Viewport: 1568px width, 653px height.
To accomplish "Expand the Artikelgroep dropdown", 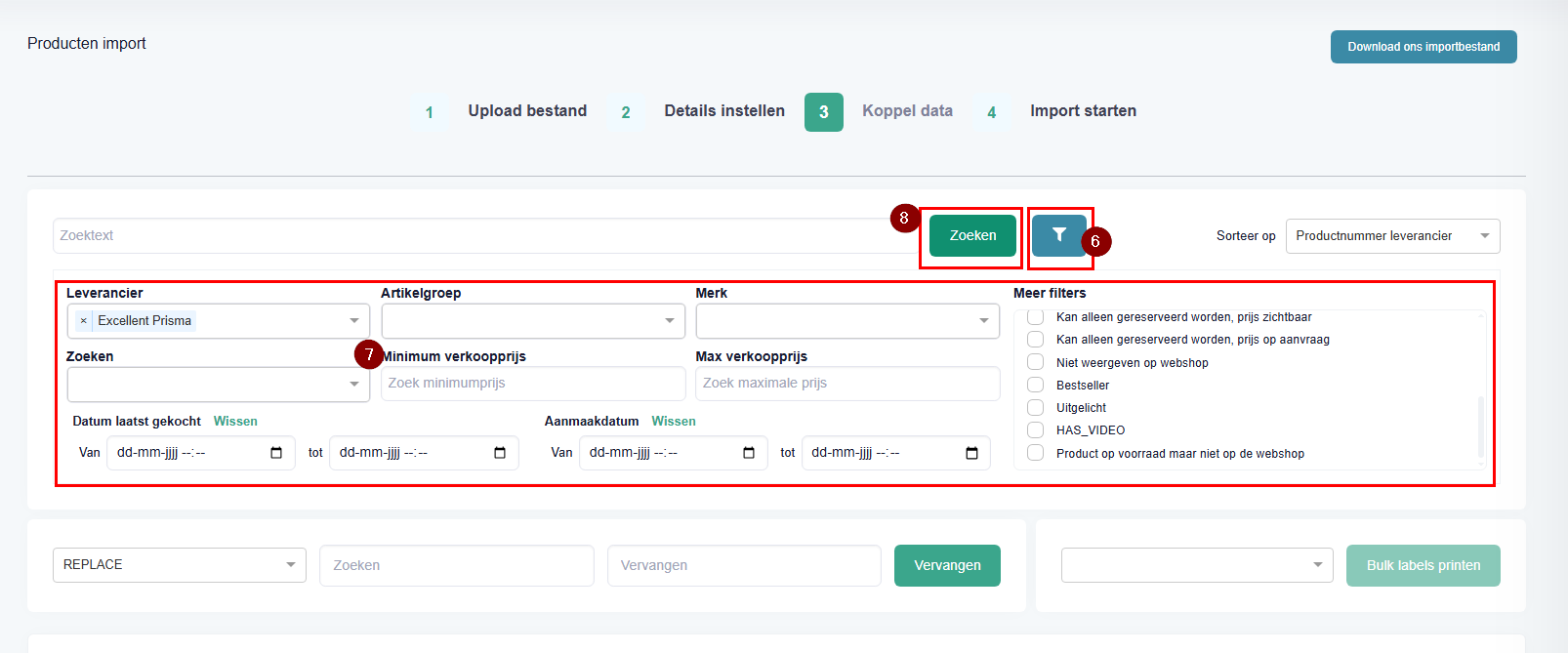I will point(533,321).
